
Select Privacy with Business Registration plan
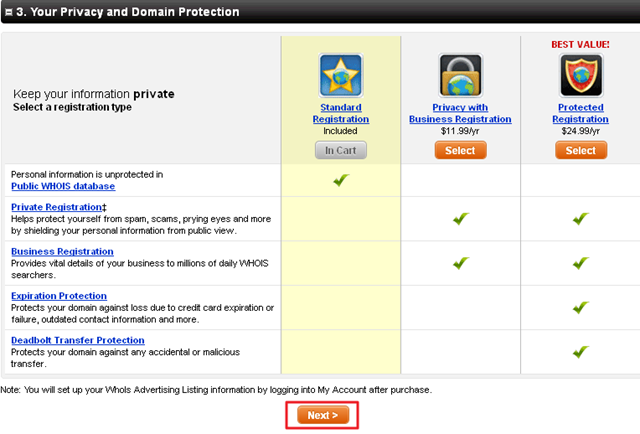460,150
